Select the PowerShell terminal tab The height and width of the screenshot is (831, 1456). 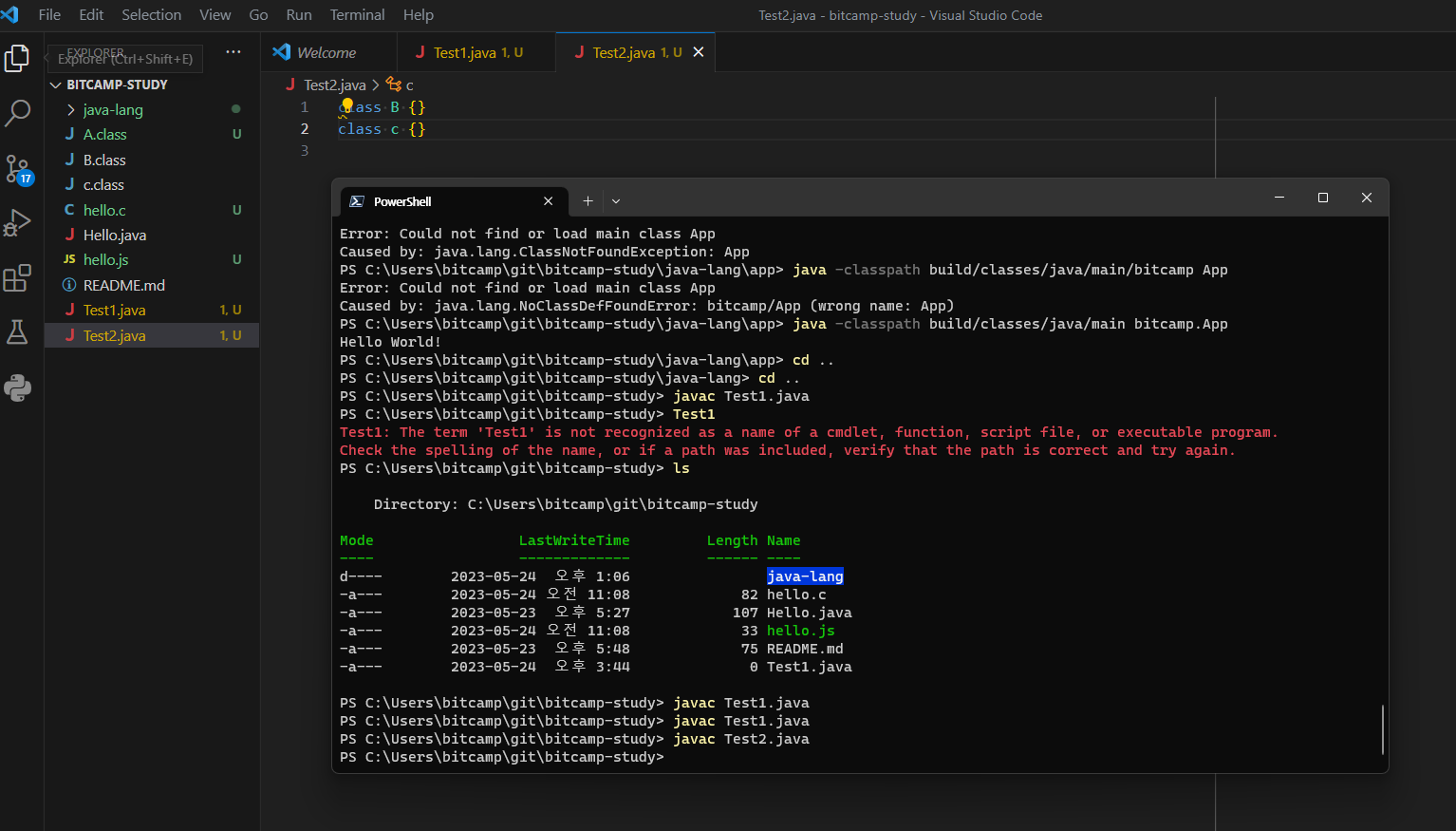coord(454,201)
